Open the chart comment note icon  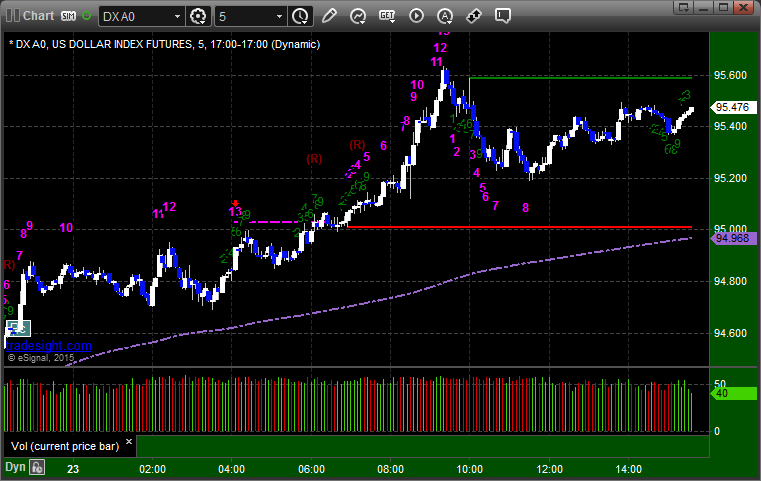tap(503, 16)
